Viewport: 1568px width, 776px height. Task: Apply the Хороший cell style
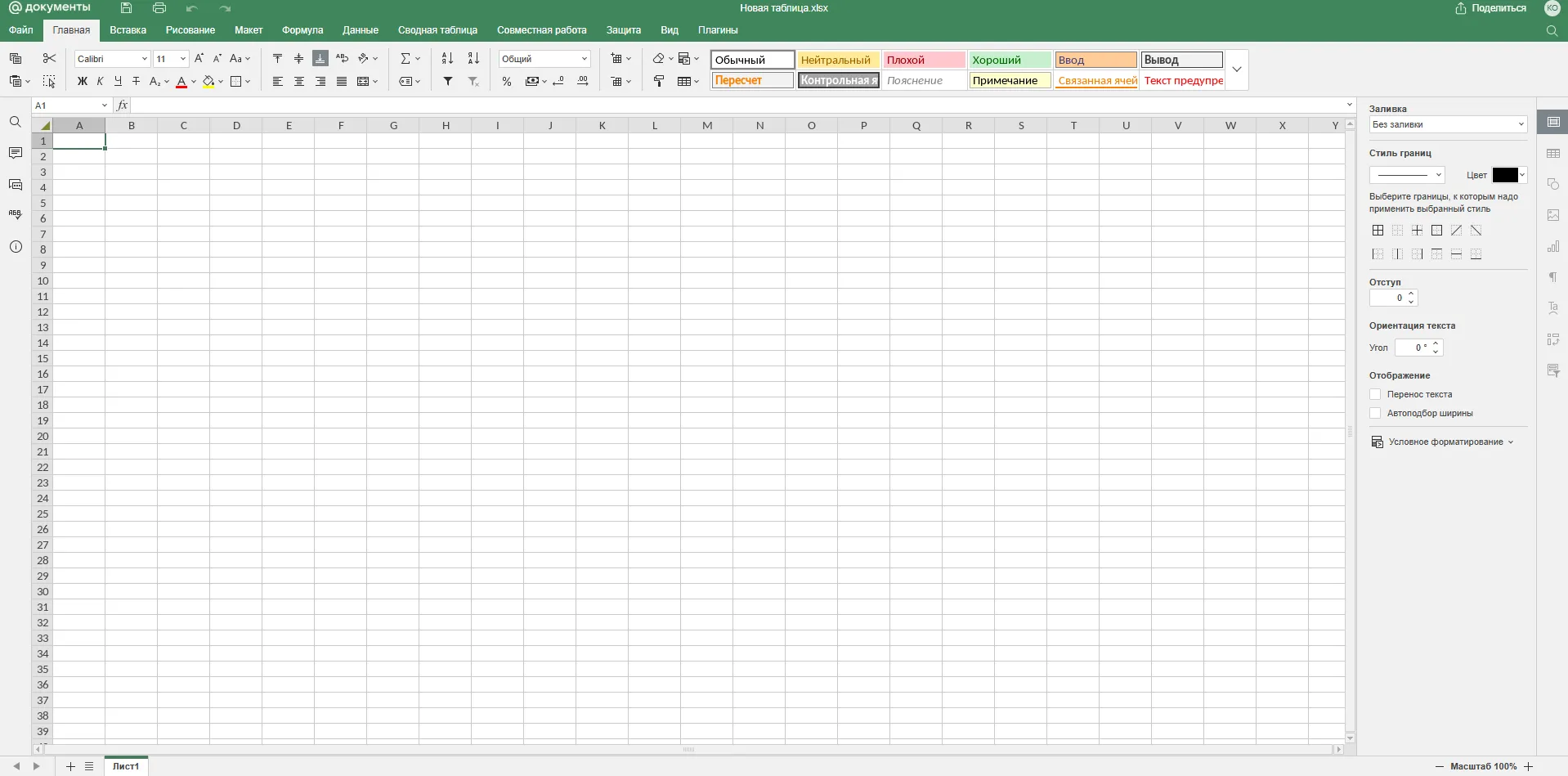(x=1010, y=60)
